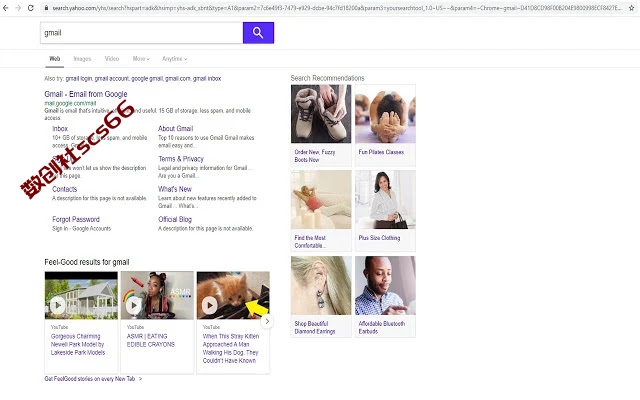Click the diamond earrings image
The width and height of the screenshot is (640, 400).
321,285
